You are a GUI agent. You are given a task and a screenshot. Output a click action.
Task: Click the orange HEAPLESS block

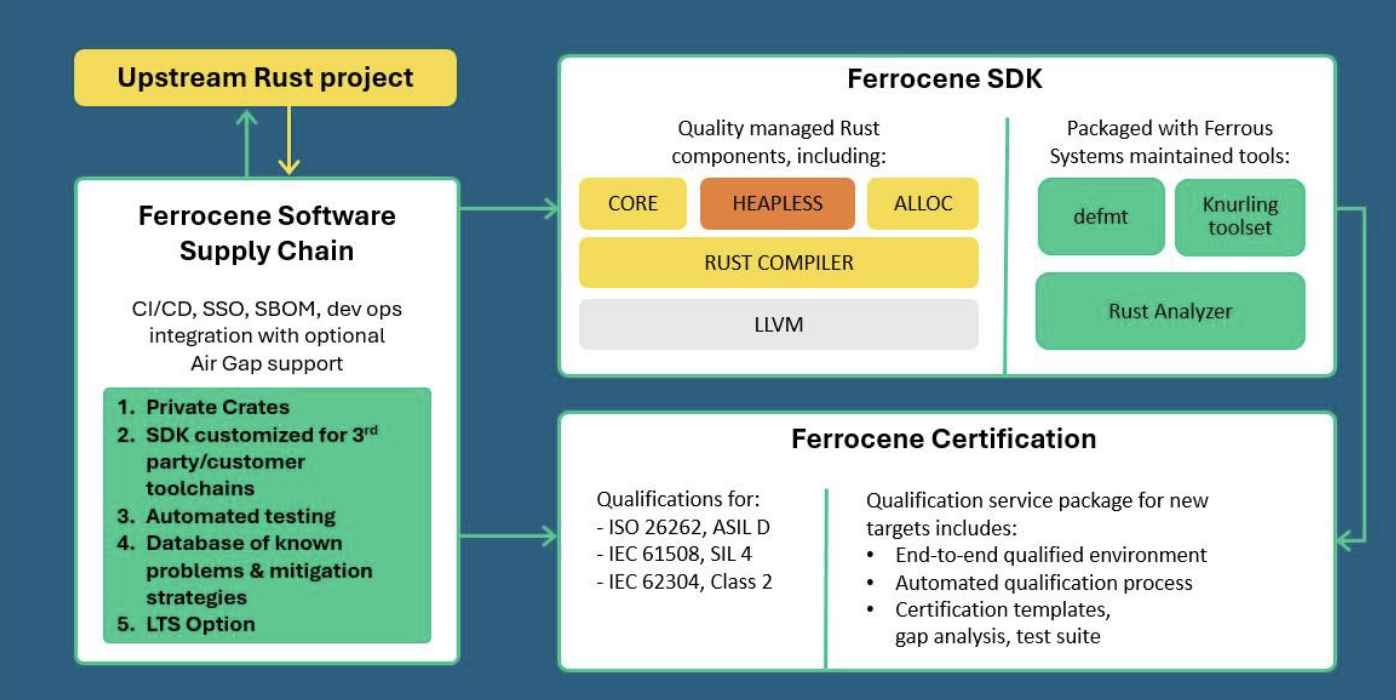click(777, 204)
